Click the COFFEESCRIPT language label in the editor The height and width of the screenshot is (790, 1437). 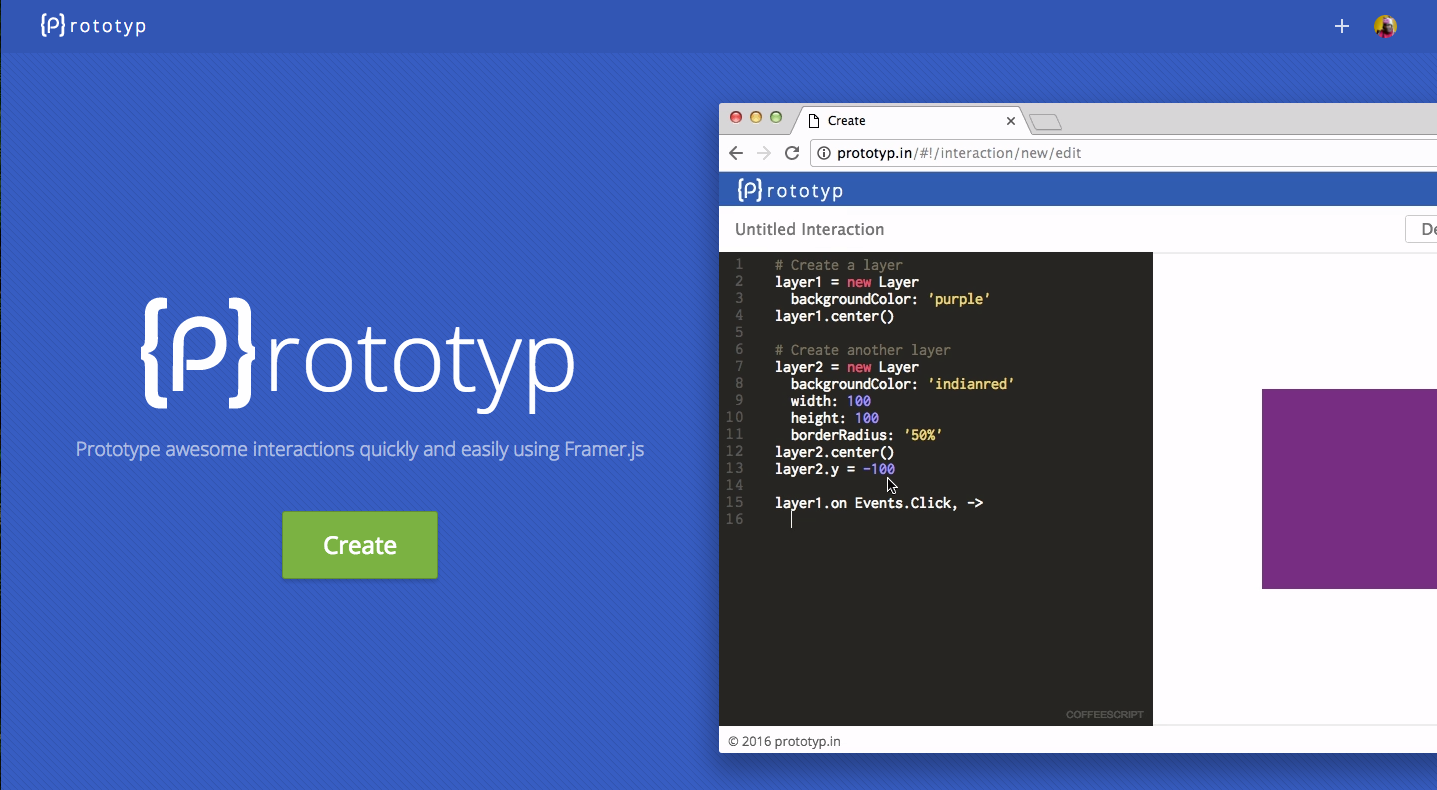pos(1104,714)
